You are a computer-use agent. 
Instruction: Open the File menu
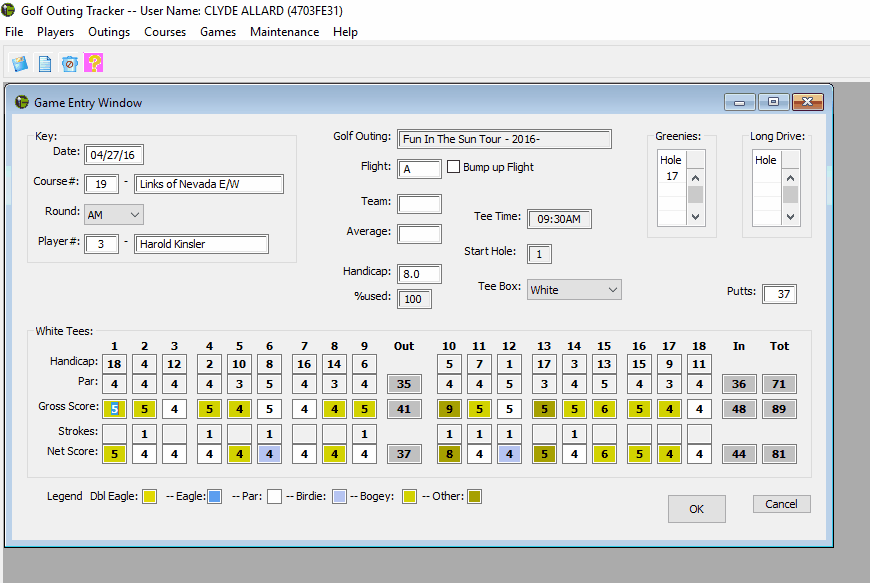coord(14,32)
